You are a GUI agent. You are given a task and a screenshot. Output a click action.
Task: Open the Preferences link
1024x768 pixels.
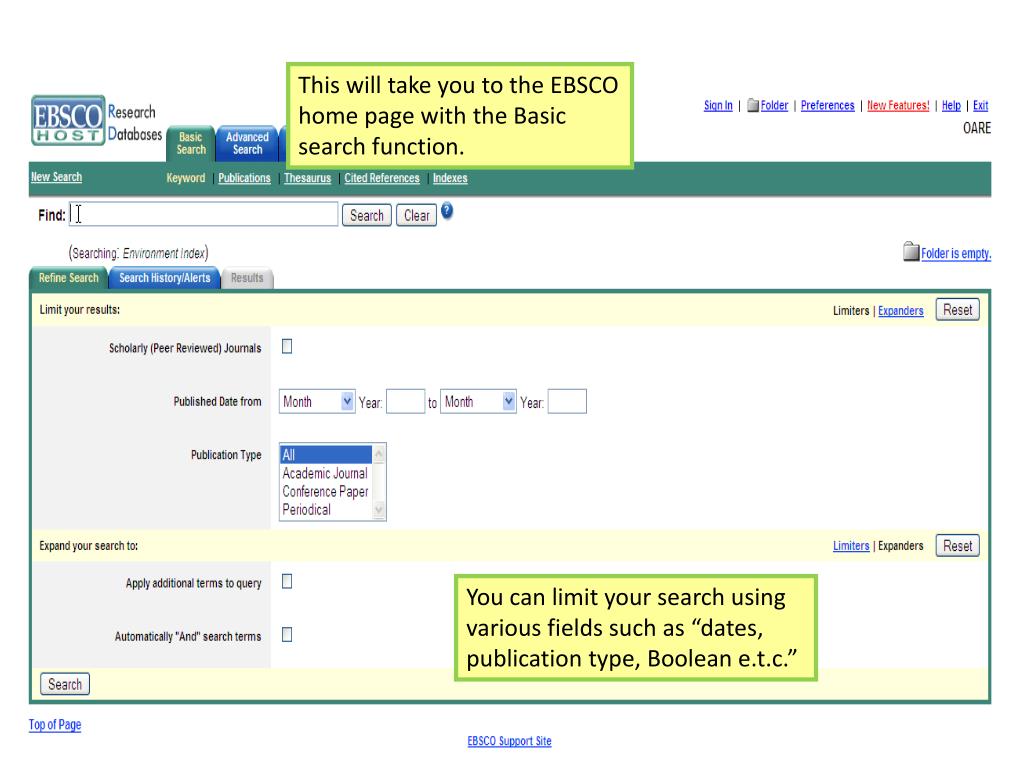tap(827, 105)
